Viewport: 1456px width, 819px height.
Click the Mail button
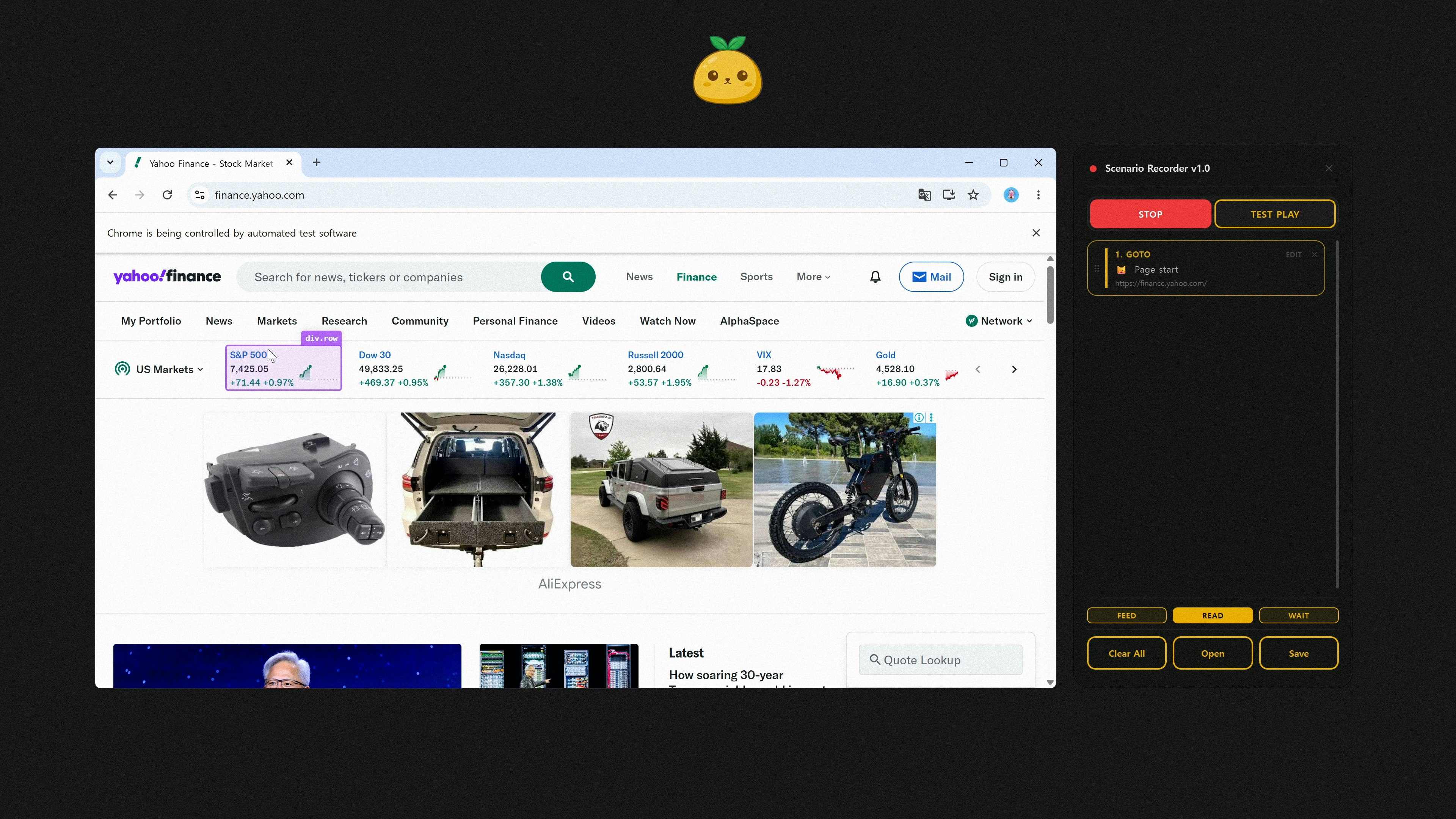tap(931, 277)
